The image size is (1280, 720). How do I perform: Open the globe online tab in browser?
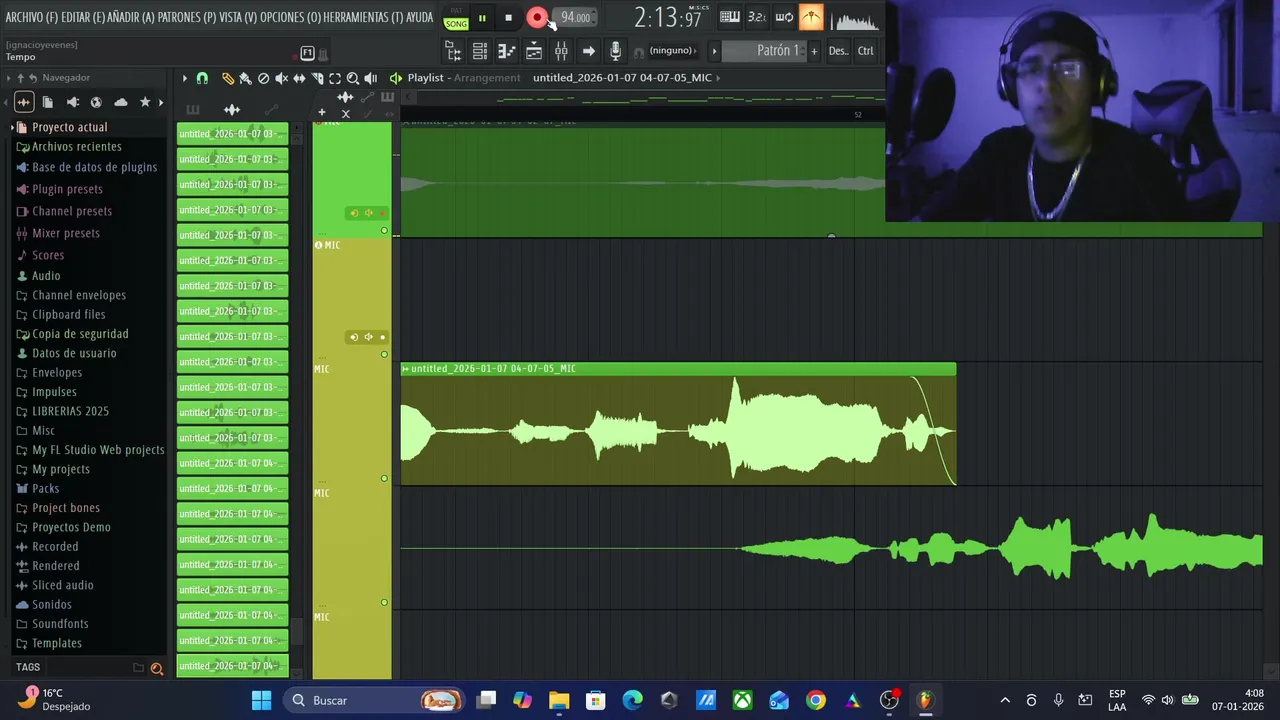[96, 102]
